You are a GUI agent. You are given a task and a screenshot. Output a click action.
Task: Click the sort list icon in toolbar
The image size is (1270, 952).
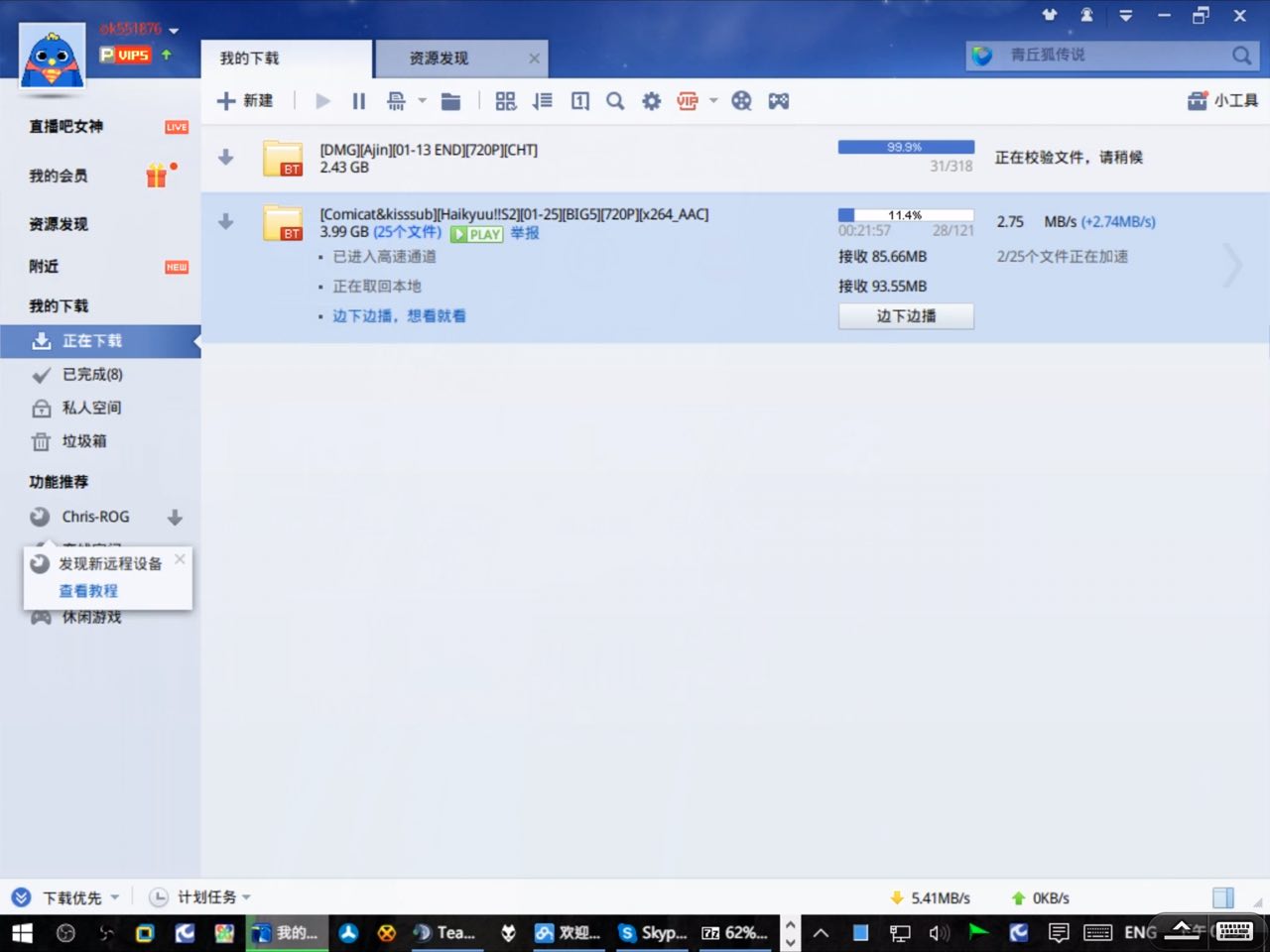point(543,101)
